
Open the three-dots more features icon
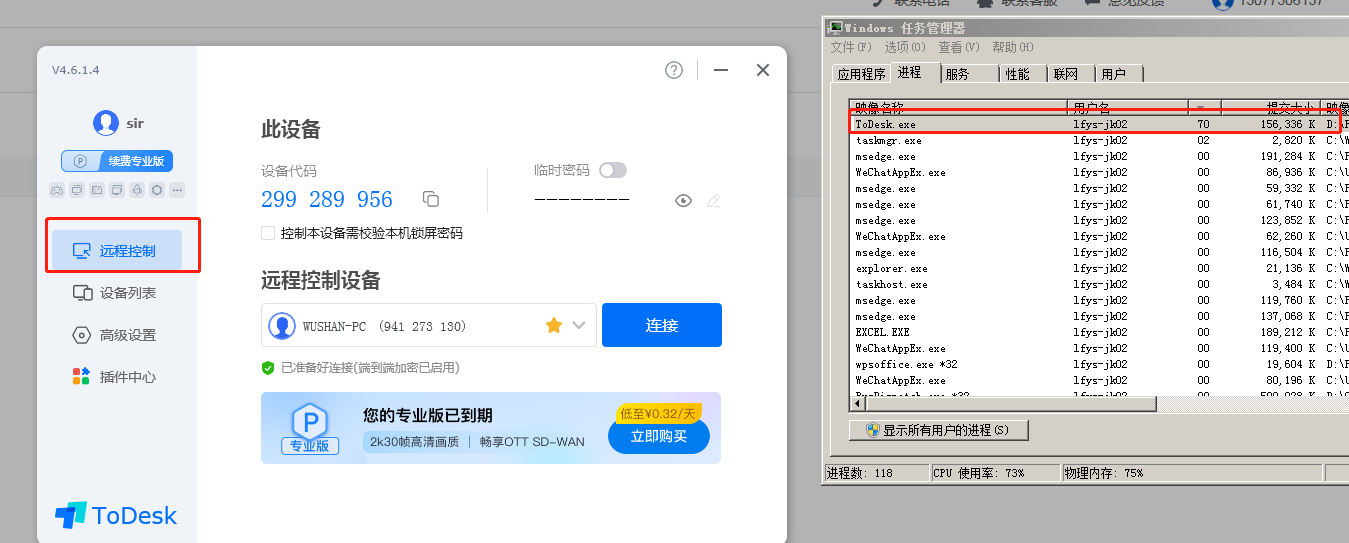177,190
